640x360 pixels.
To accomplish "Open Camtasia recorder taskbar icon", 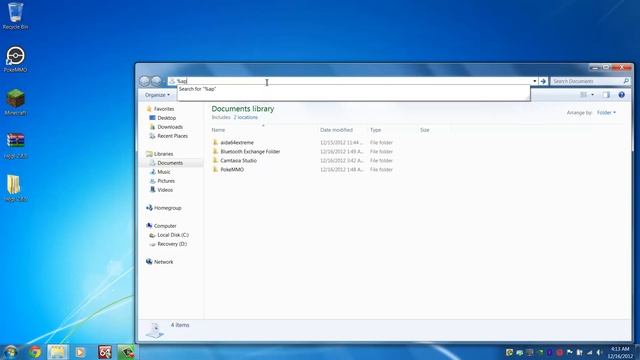I will tap(127, 352).
